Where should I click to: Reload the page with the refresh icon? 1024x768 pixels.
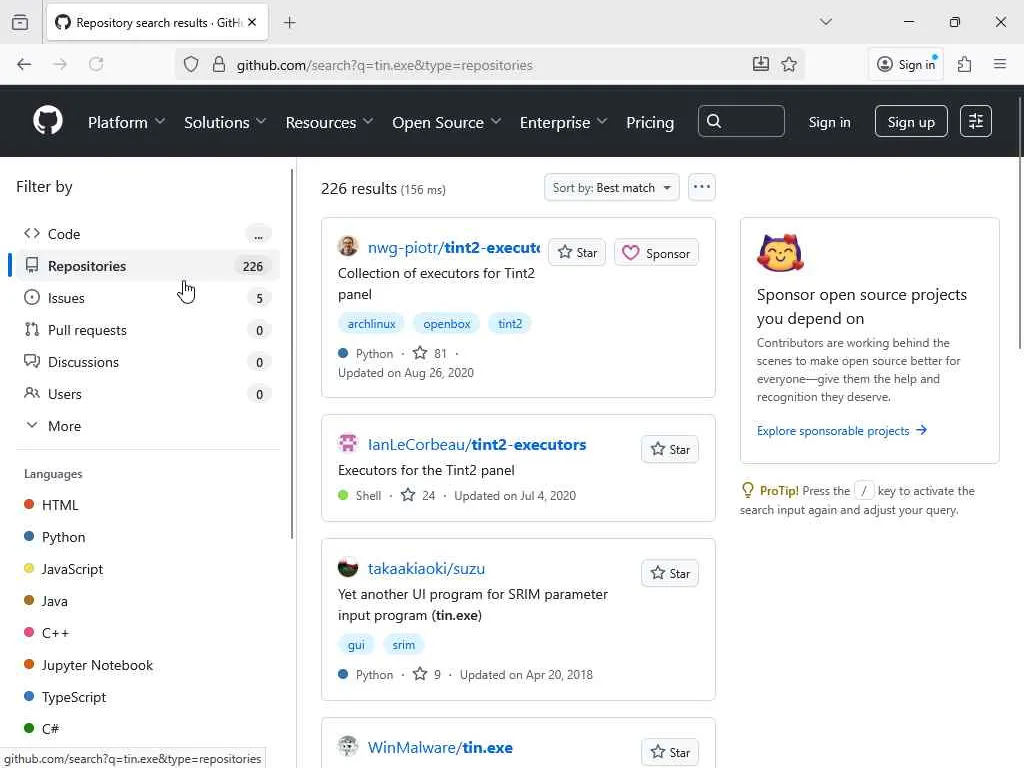click(96, 64)
